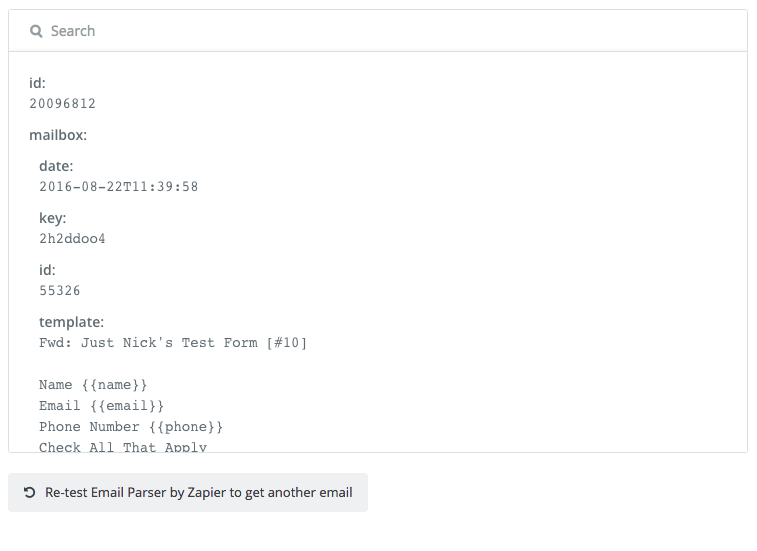Click the mailbox id label
This screenshot has height=551, width=757.
tap(47, 270)
